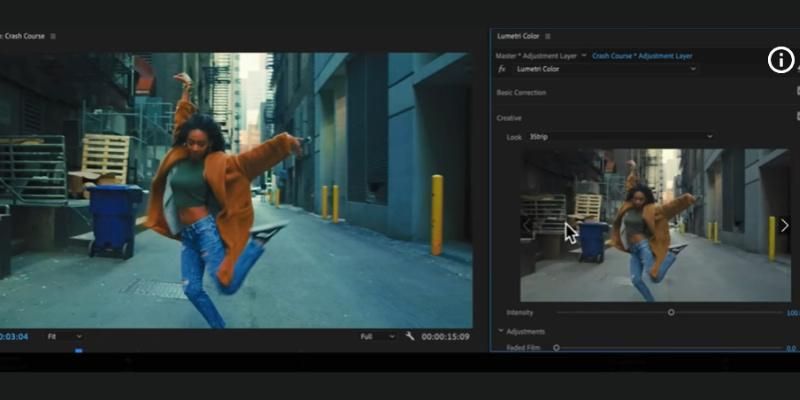Expand the Basic Correction section
This screenshot has width=800, height=400.
point(521,92)
